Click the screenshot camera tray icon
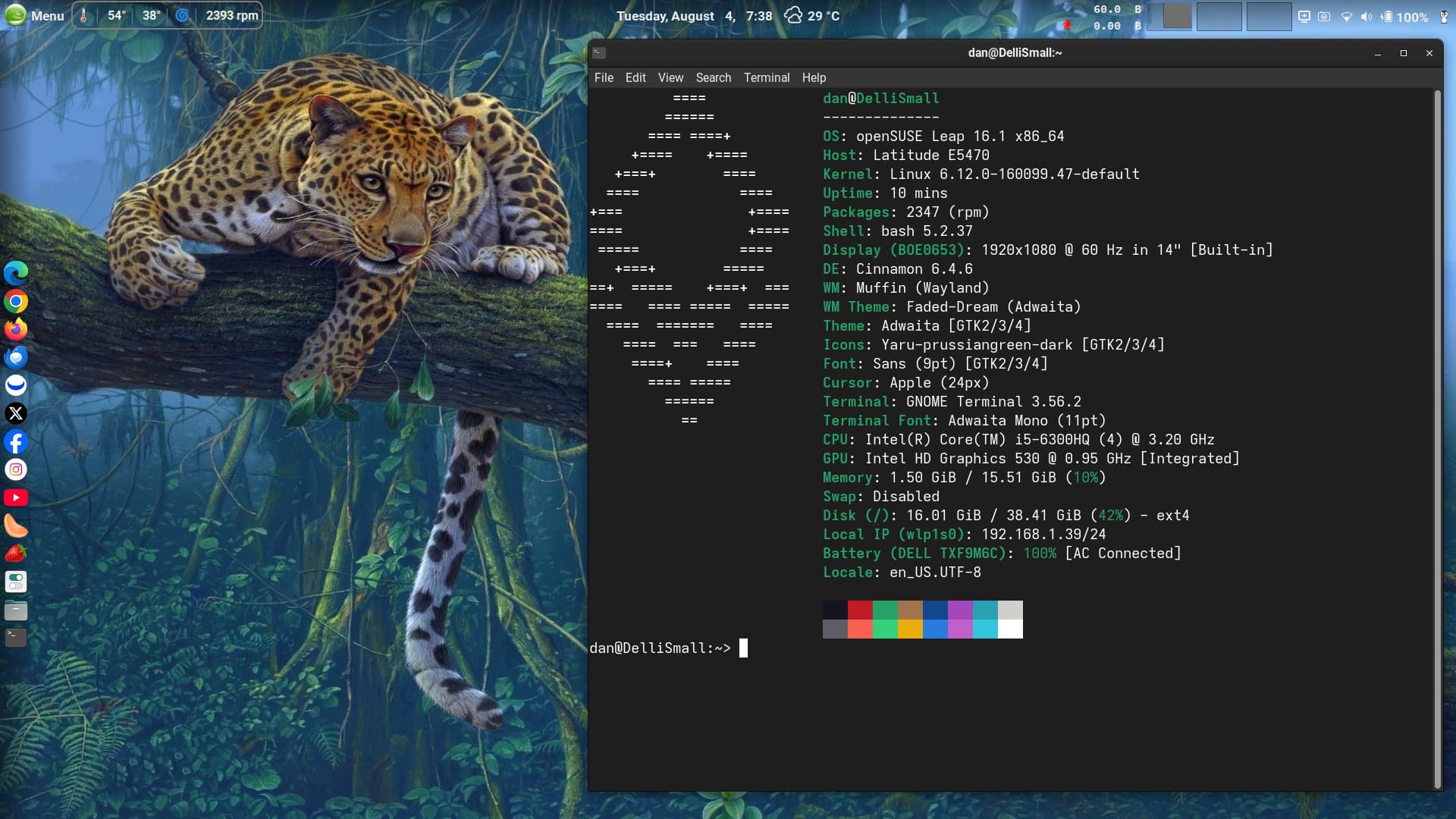The image size is (1456, 819). 1324,16
